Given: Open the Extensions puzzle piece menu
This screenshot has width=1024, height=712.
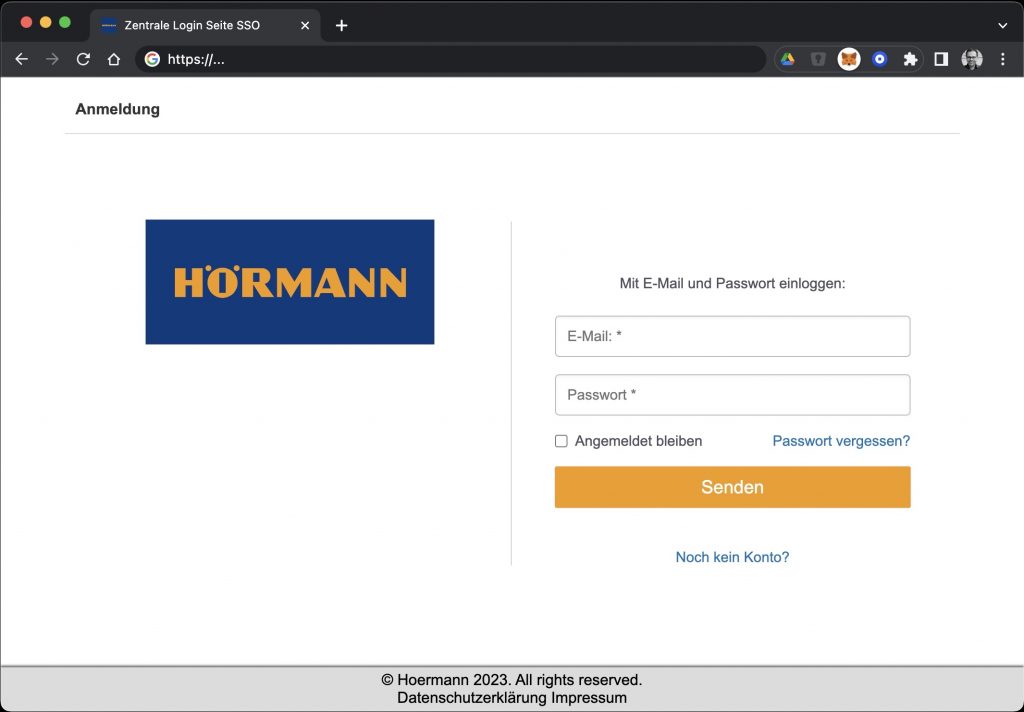Looking at the screenshot, I should tap(910, 59).
